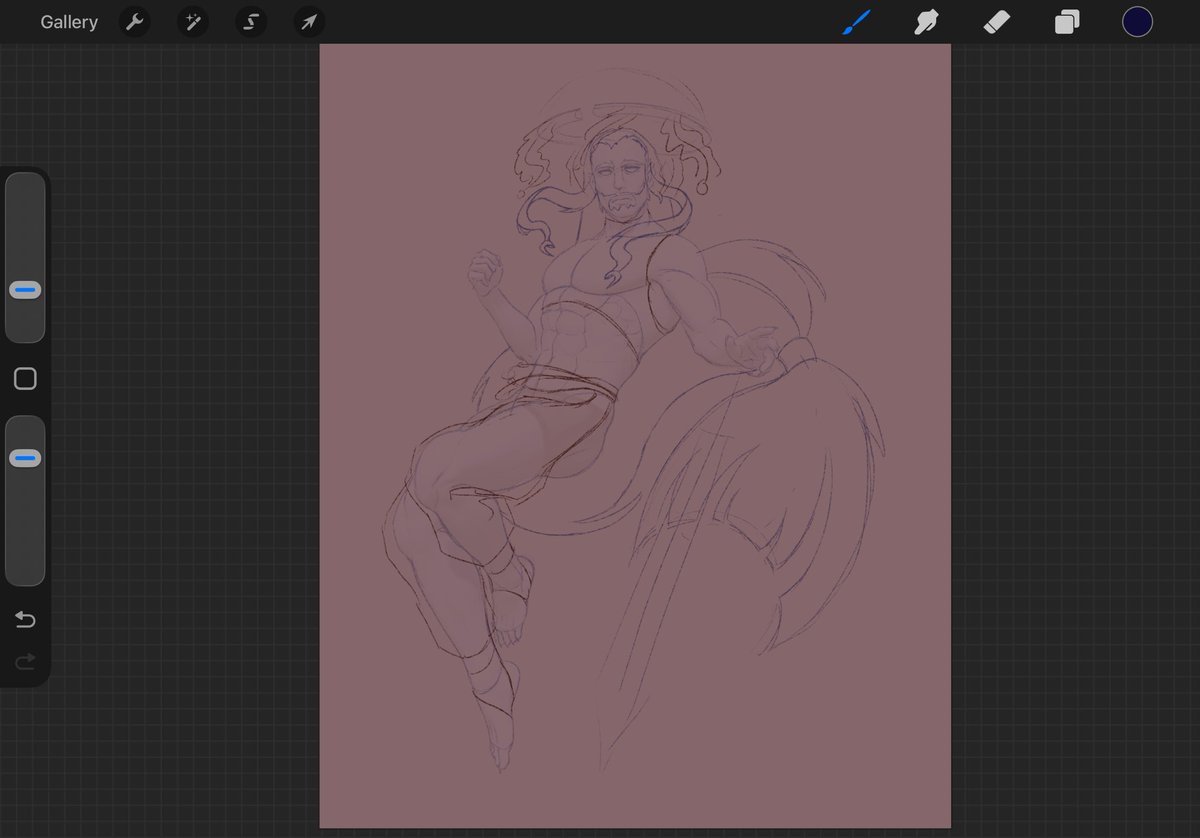Open the Actions menu with the wrench icon
Viewport: 1200px width, 838px height.
(134, 21)
